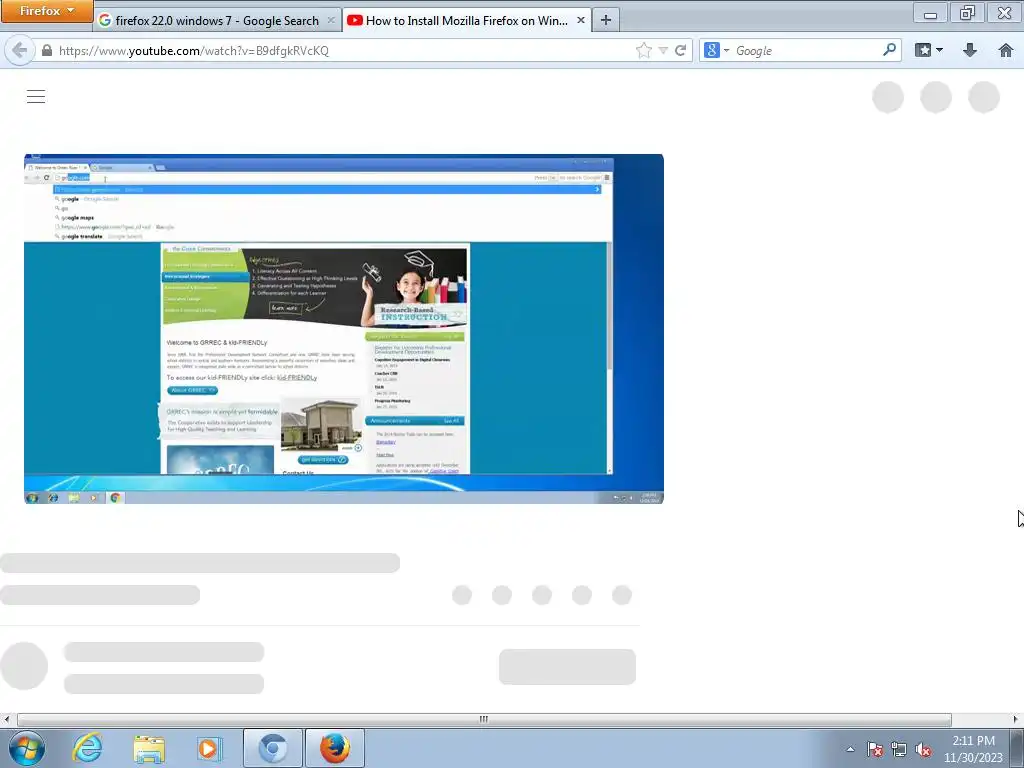Click the YouTube video player thumbnail
This screenshot has width=1024, height=768.
pos(344,328)
